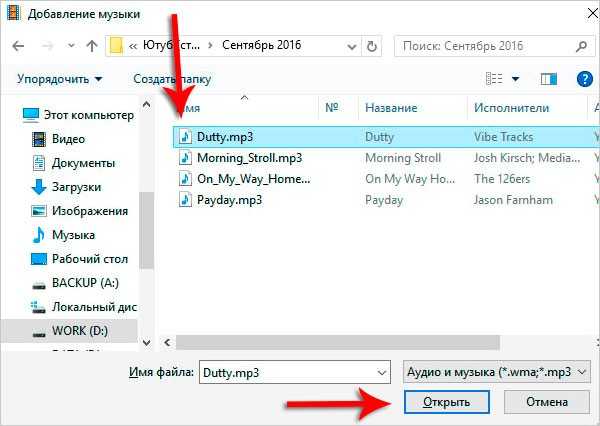Sort by the Название column header
This screenshot has width=600, height=426.
[x=391, y=108]
